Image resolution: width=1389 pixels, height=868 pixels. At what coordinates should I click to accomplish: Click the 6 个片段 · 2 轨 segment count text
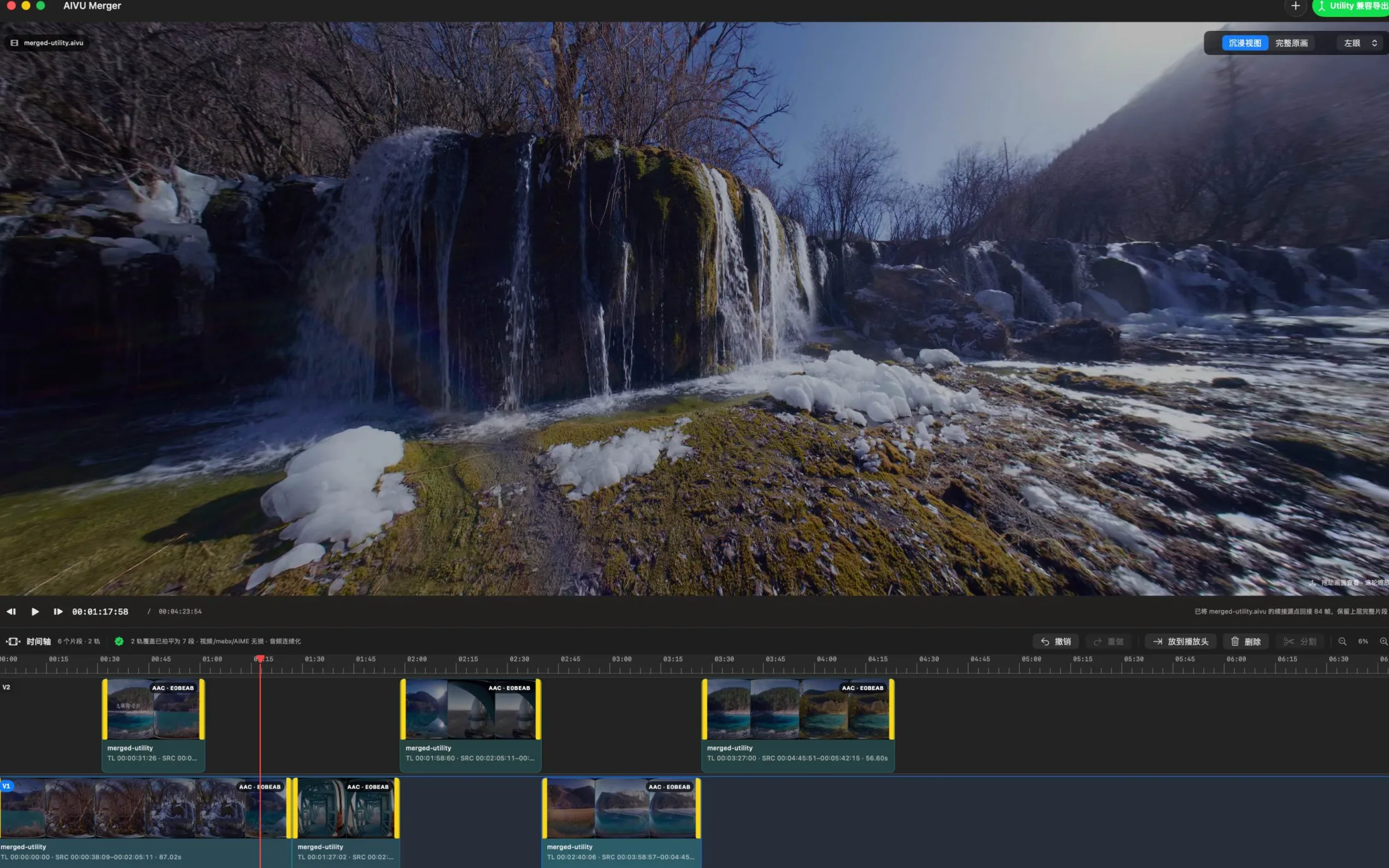tap(79, 641)
